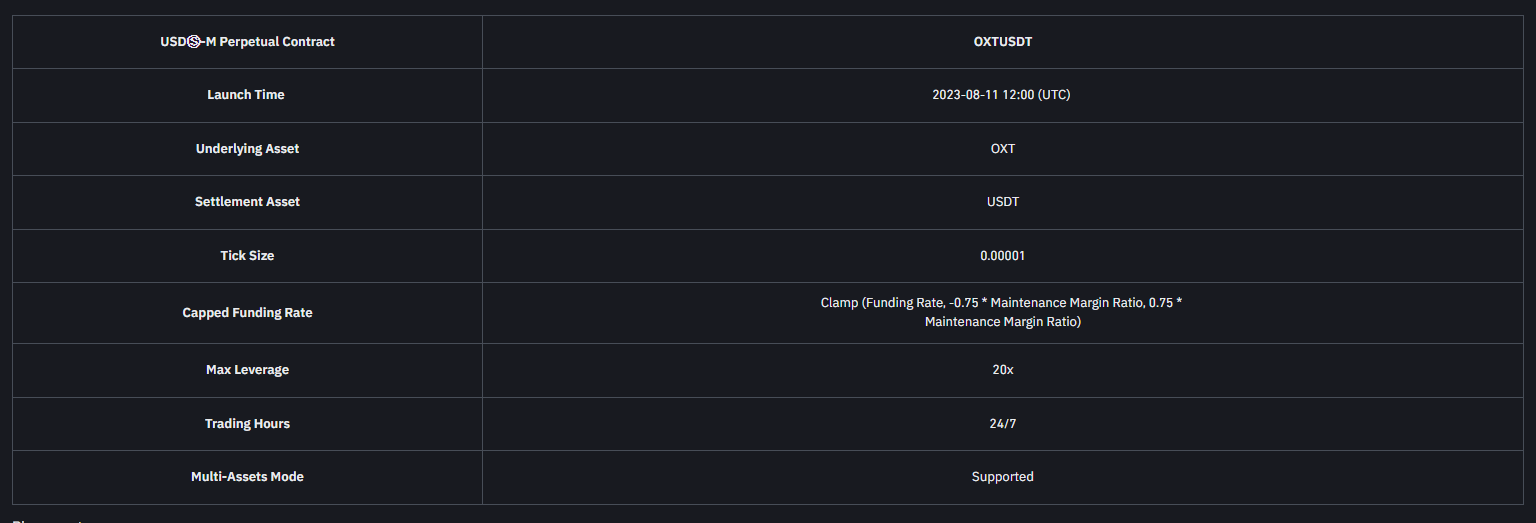Click the Trading Hours row label
1536x523 pixels.
[247, 424]
